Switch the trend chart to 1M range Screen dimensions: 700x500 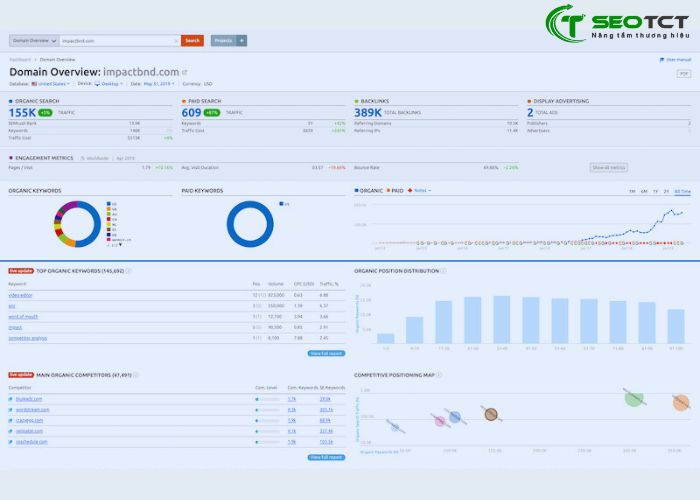[632, 192]
